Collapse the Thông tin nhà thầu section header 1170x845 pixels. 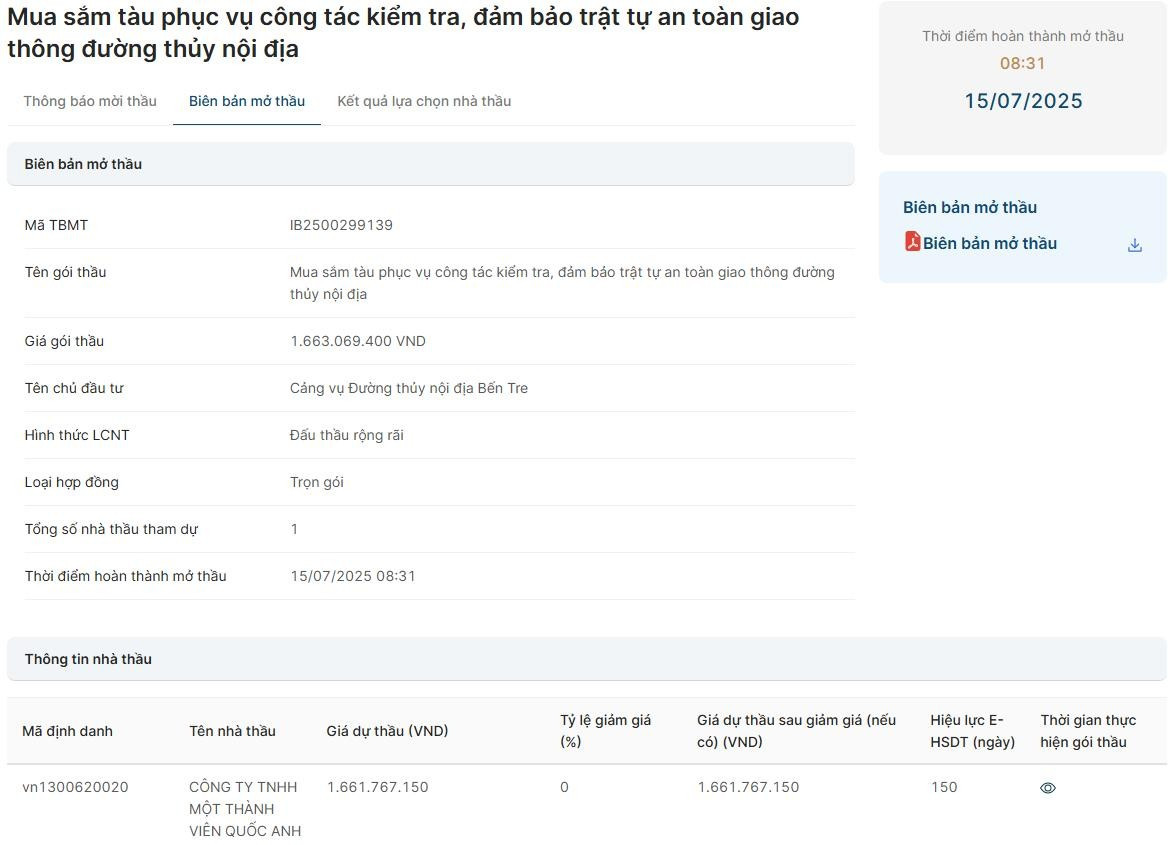pos(586,659)
